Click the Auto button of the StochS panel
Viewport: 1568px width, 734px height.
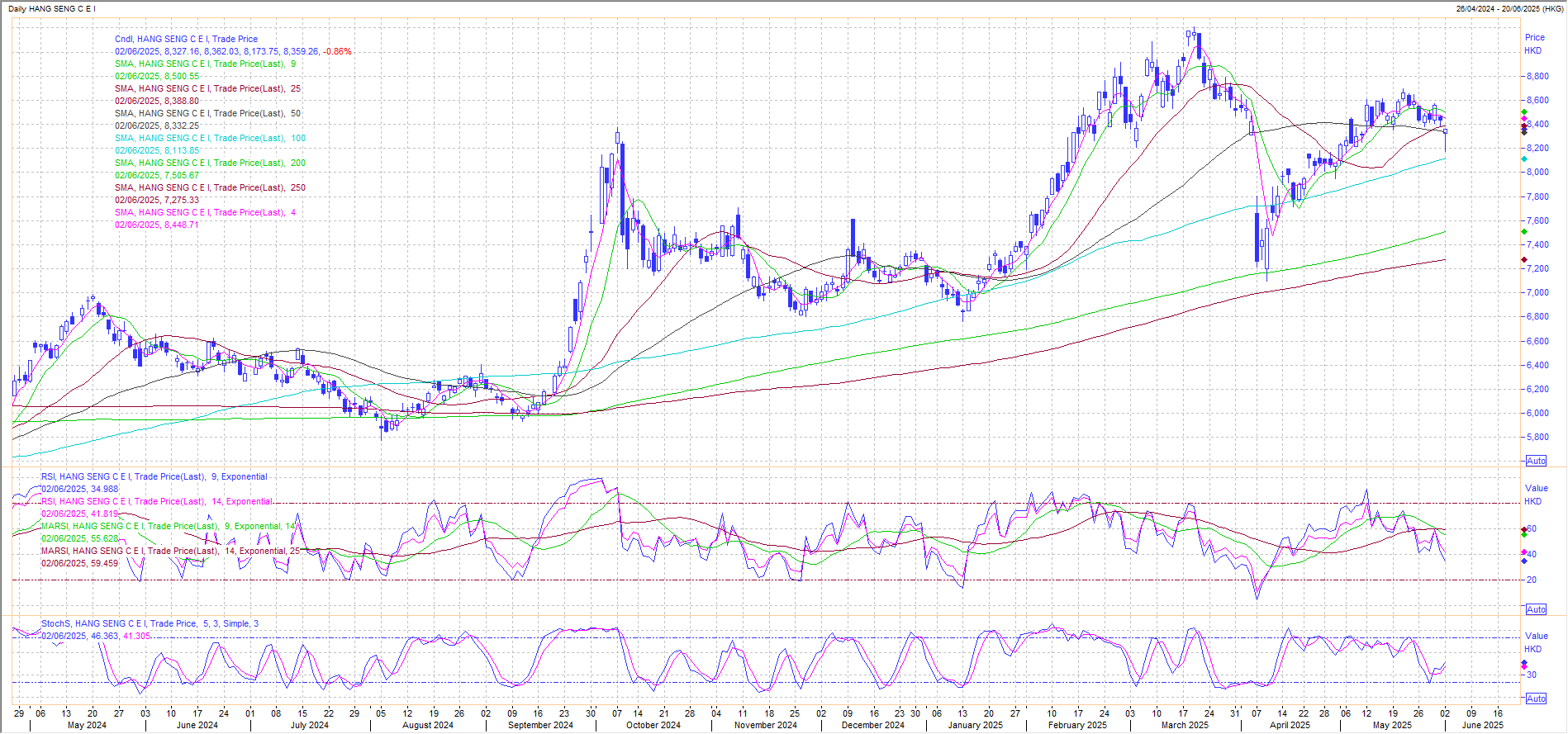(1536, 698)
